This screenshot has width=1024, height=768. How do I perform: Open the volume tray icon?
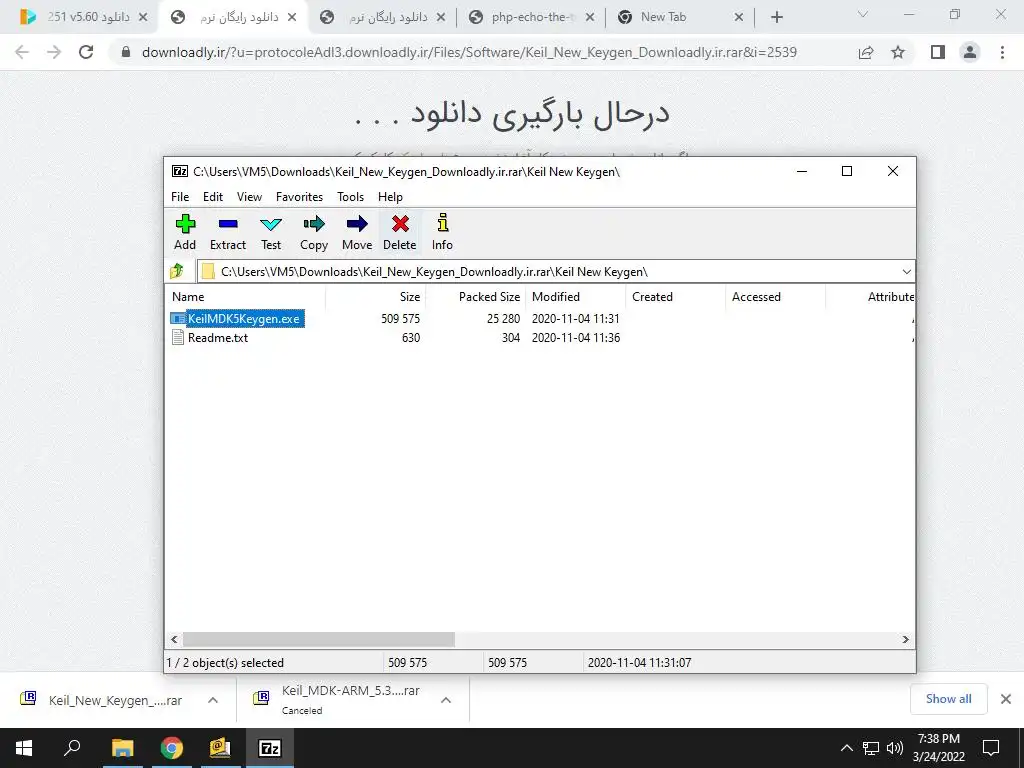895,748
